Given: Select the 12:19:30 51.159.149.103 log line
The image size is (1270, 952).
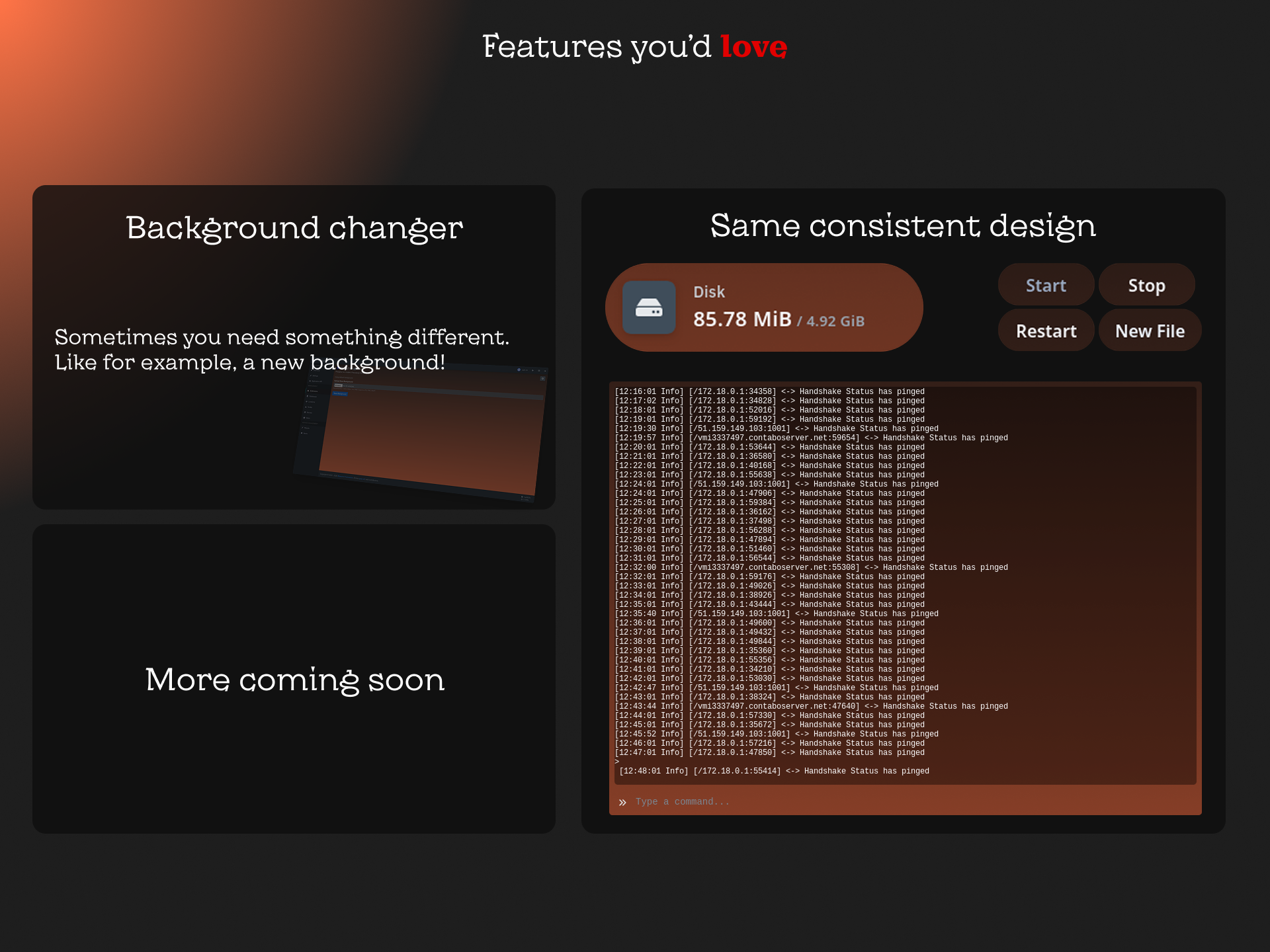Looking at the screenshot, I should [777, 428].
